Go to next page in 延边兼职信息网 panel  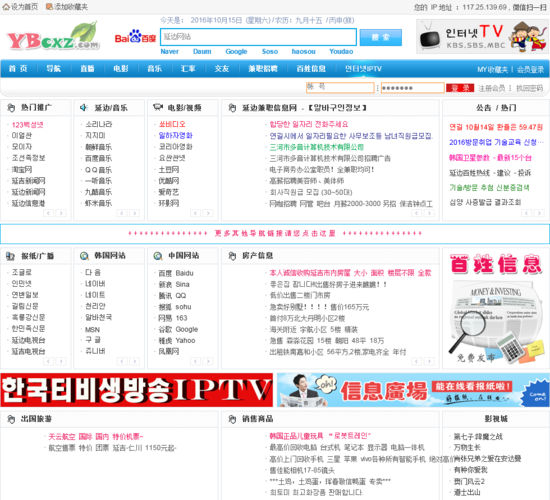coord(429,213)
